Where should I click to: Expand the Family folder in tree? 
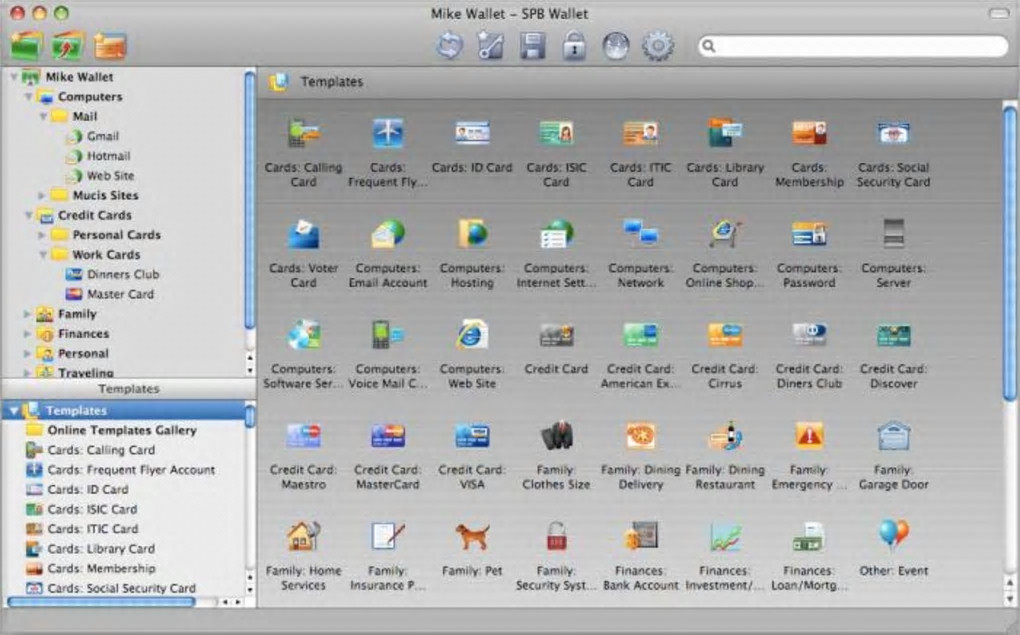[x=28, y=314]
